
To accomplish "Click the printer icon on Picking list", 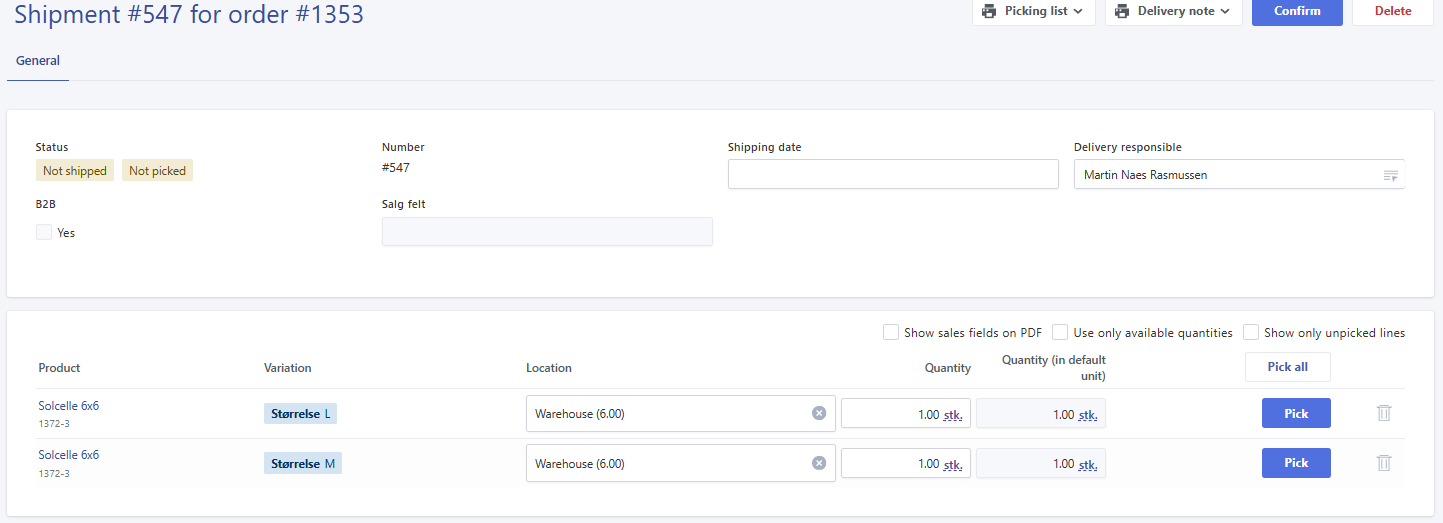I will click(x=989, y=12).
